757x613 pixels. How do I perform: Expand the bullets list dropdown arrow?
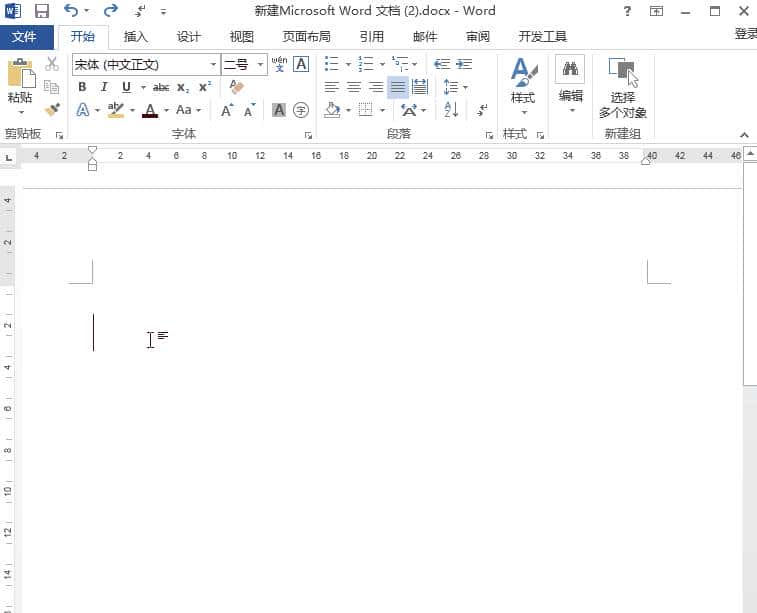coord(348,64)
